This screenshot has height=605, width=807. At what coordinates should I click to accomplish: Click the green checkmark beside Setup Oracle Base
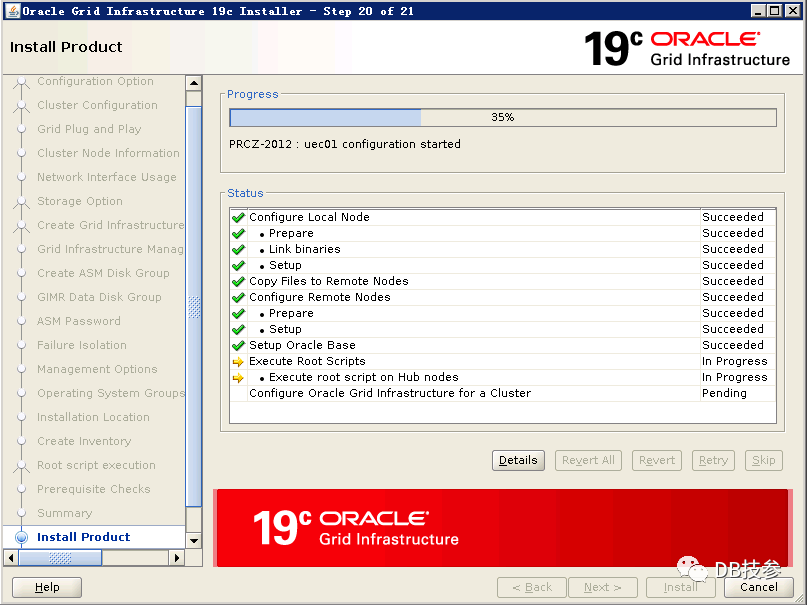238,346
